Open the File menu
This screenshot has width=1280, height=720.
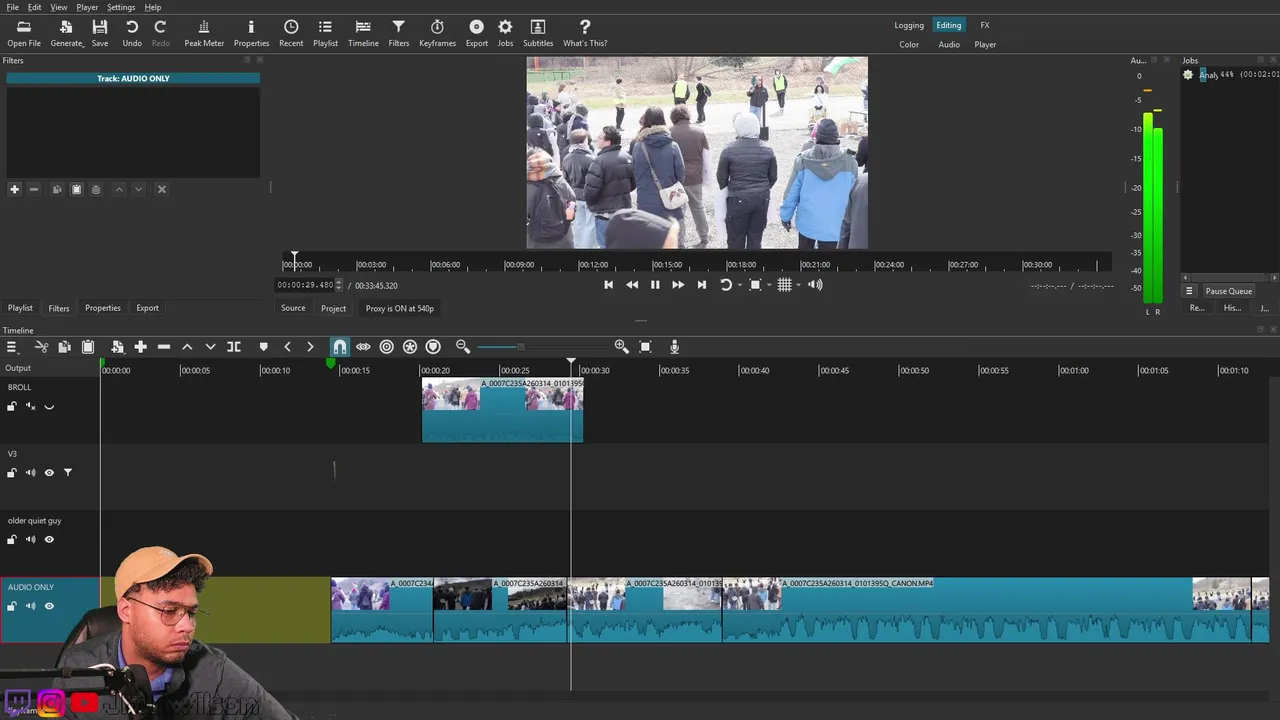12,7
